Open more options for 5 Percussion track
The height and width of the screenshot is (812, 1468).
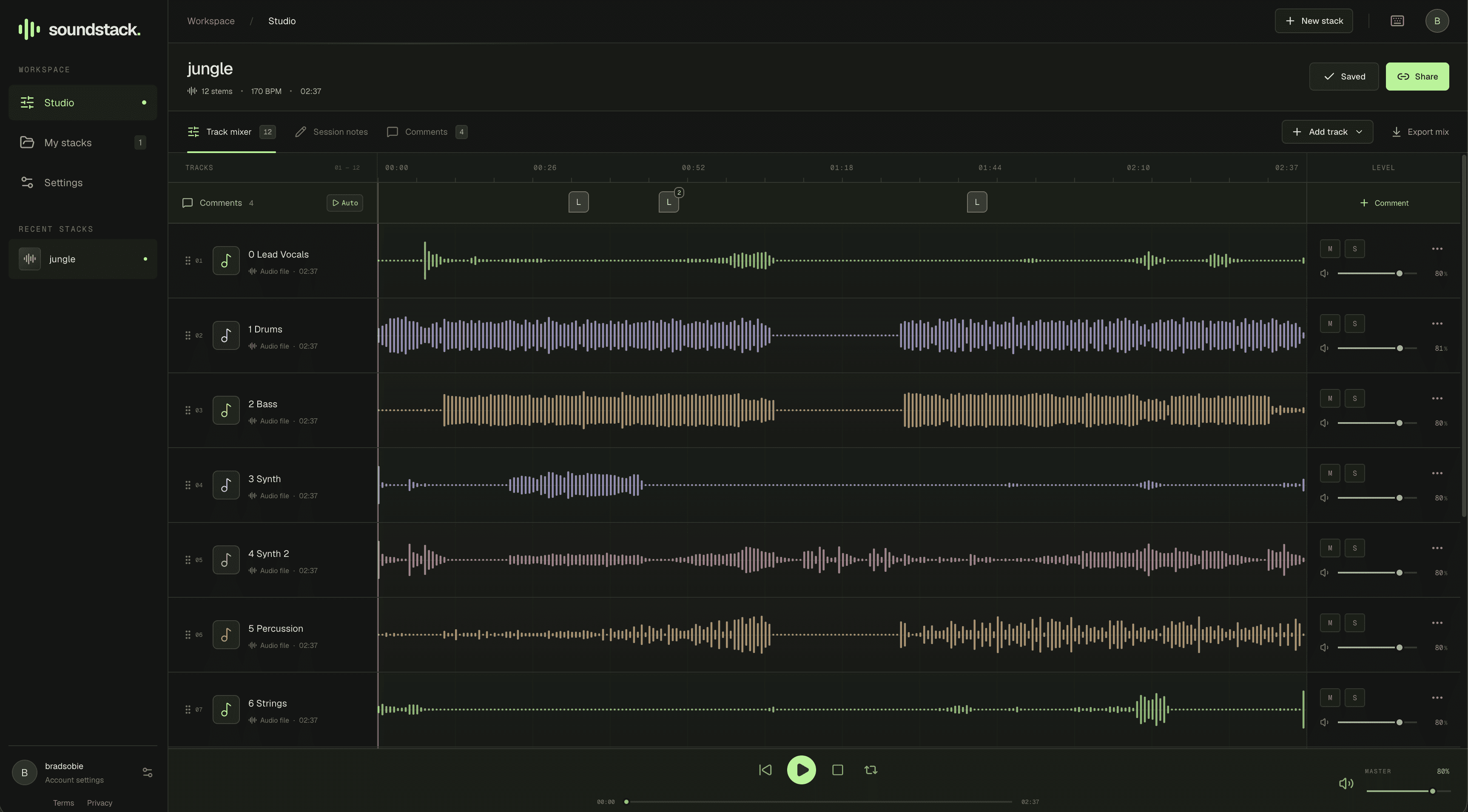pyautogui.click(x=1437, y=623)
